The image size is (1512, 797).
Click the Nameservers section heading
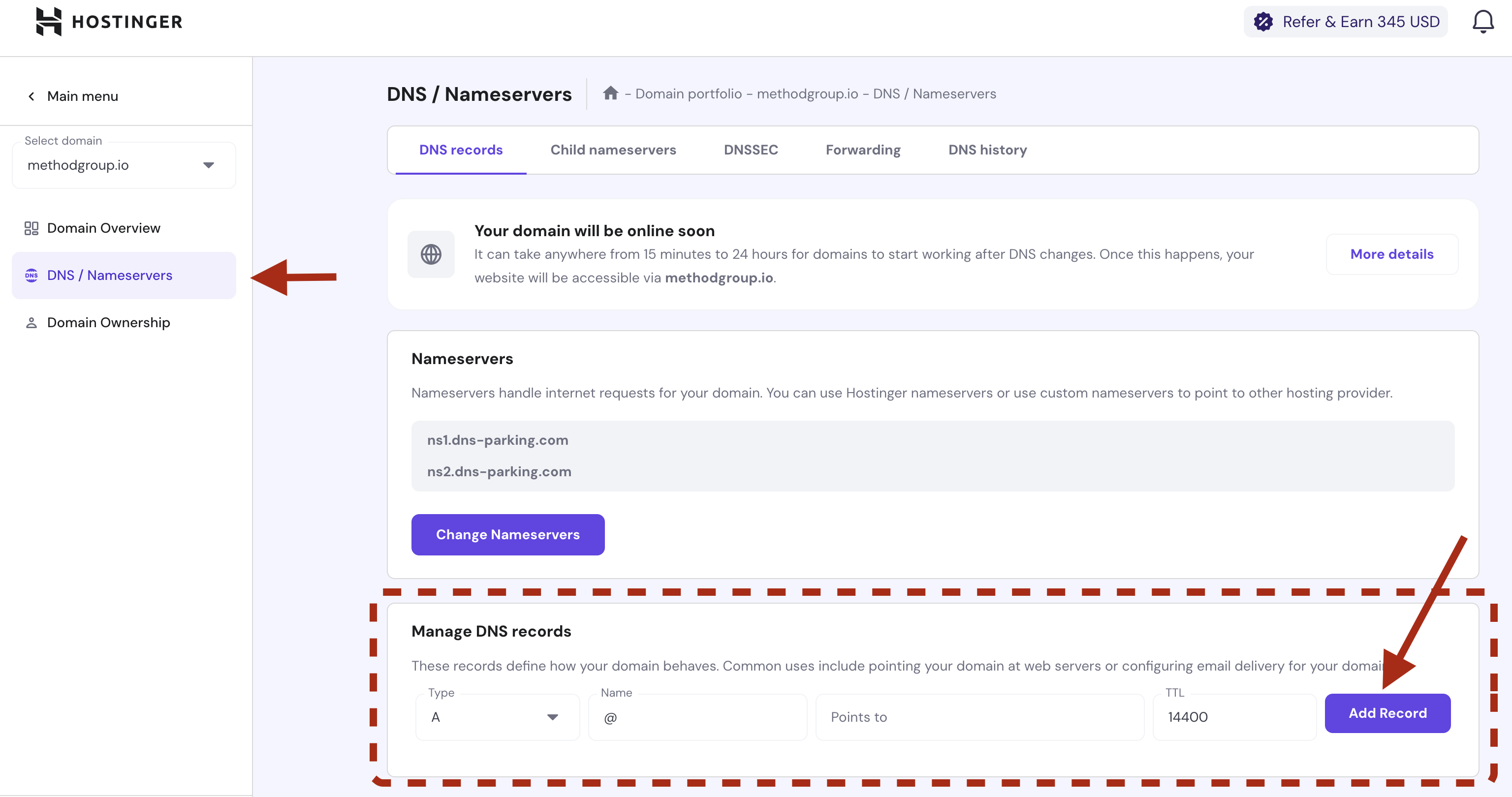[x=462, y=359]
